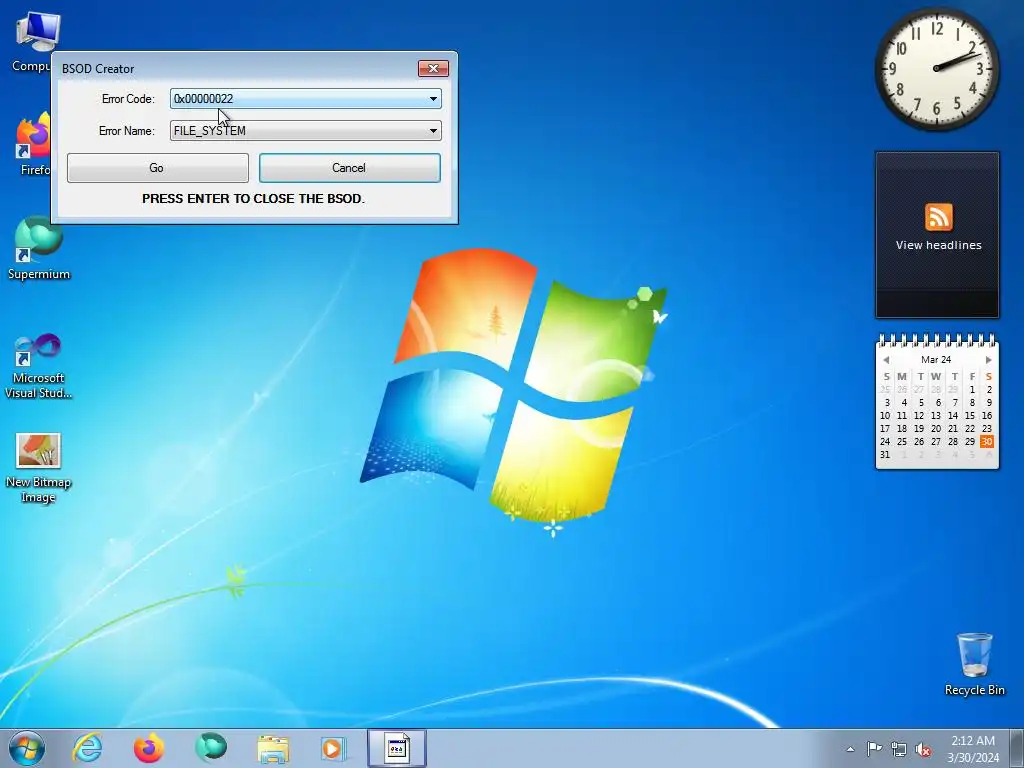Screen dimensions: 1024x768
Task: Open Windows Explorer from the taskbar
Action: (x=273, y=748)
